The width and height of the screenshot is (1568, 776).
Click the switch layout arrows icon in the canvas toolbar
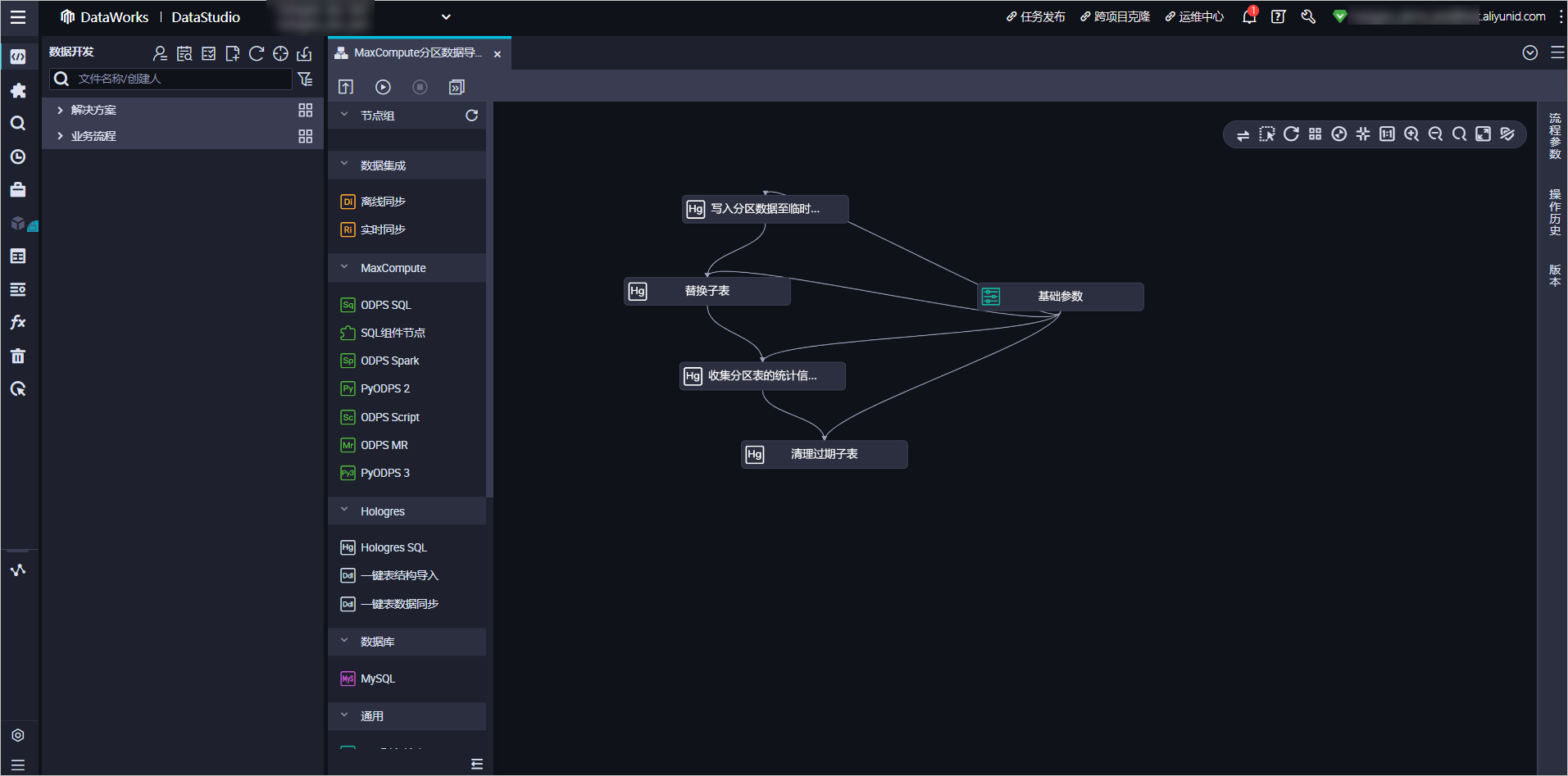click(x=1243, y=134)
